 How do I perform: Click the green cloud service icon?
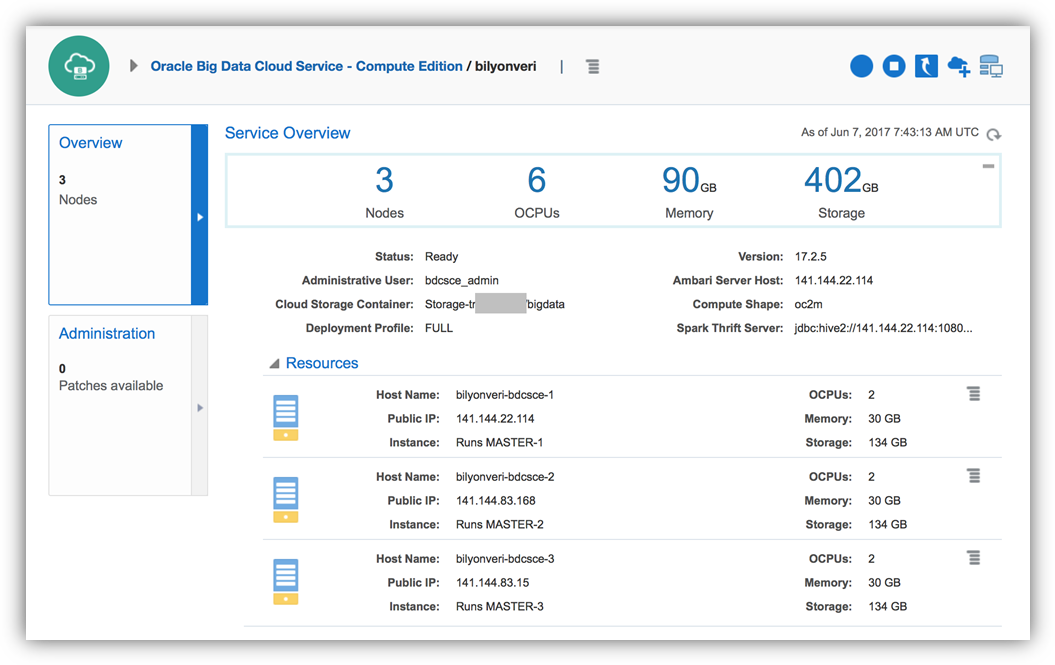(x=78, y=66)
